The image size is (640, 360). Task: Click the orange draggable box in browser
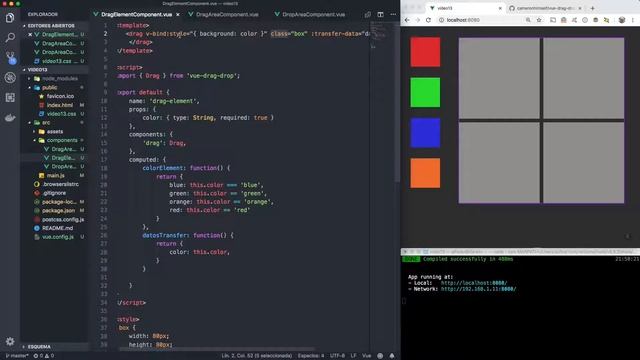point(425,173)
